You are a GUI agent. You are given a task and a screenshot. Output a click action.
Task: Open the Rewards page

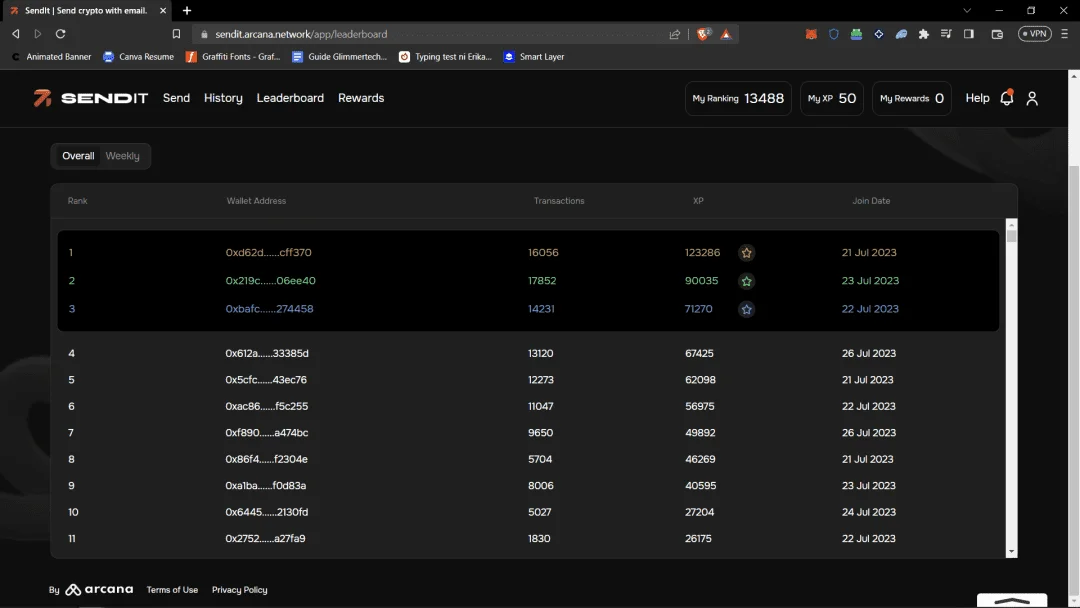pos(361,98)
